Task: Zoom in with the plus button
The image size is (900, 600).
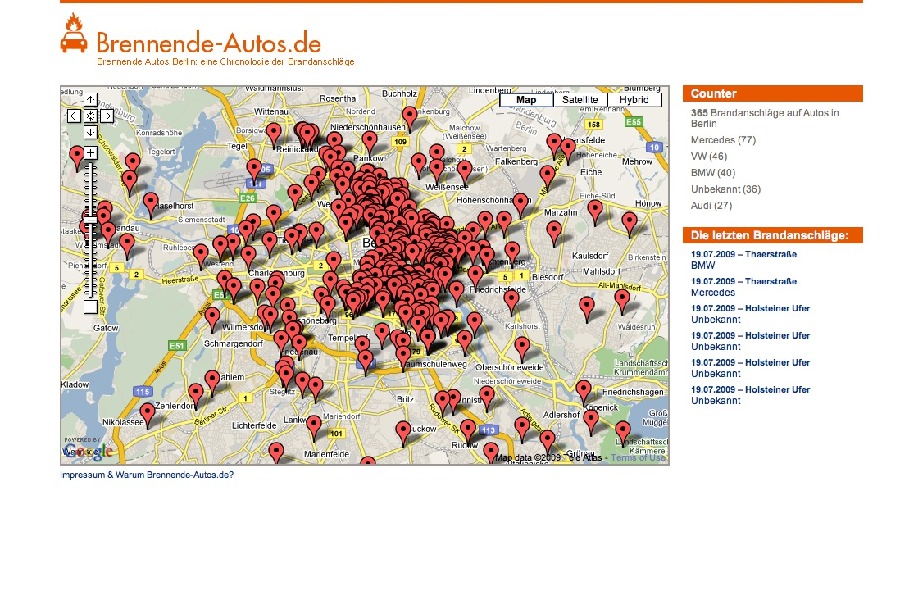Action: pos(91,153)
